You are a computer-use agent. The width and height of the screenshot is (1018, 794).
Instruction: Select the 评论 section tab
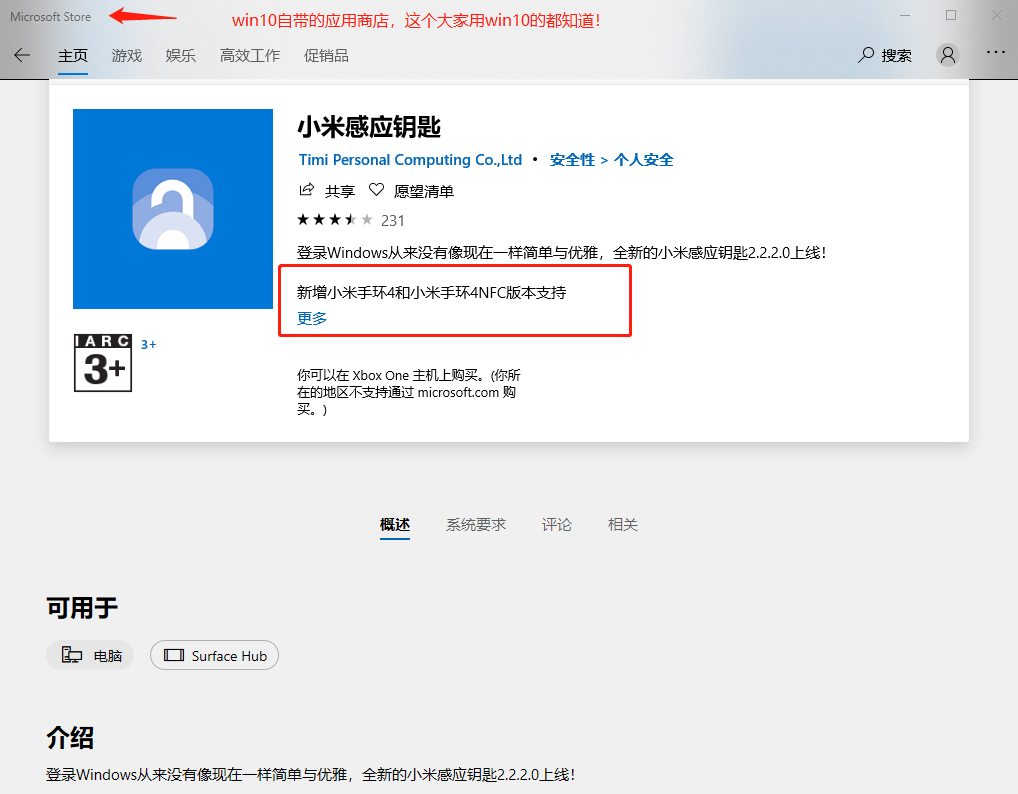pos(557,525)
